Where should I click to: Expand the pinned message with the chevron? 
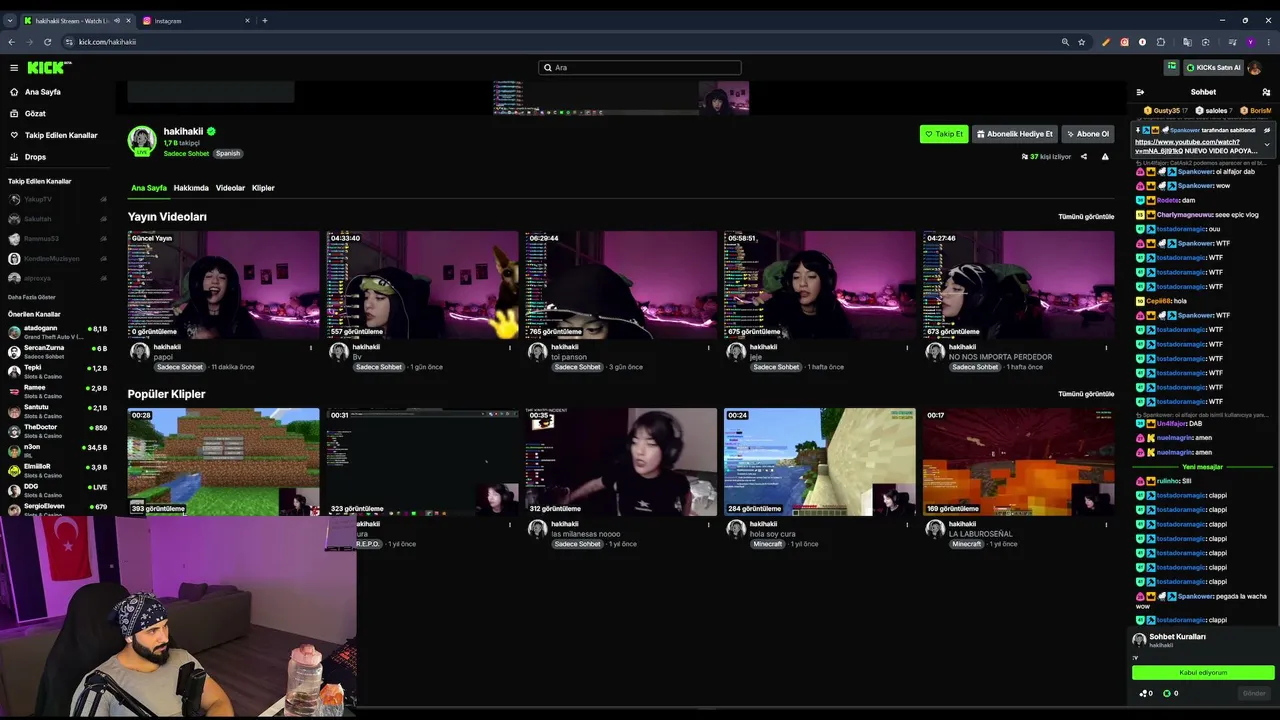click(1267, 145)
